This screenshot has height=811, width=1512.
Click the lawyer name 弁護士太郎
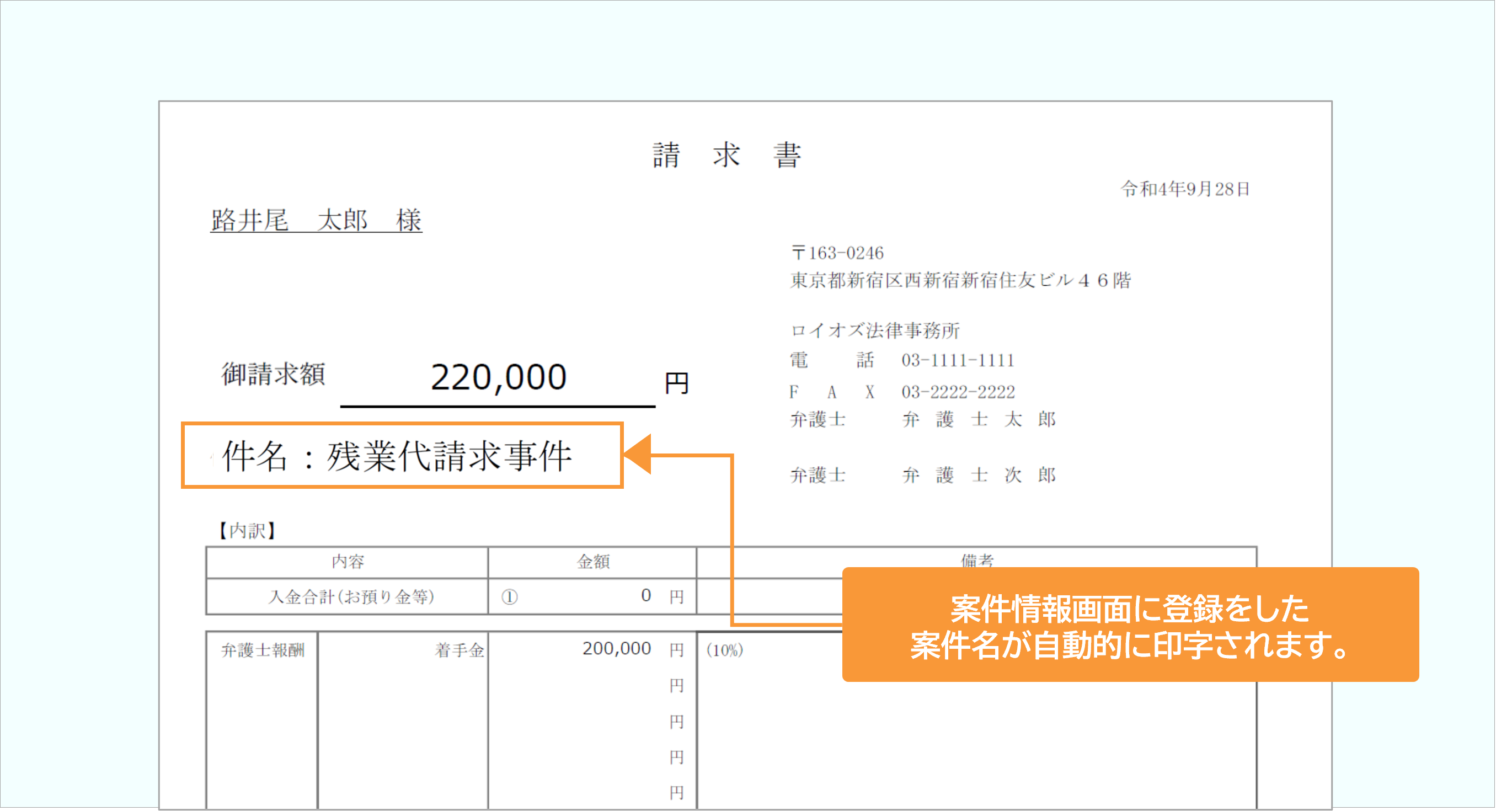pyautogui.click(x=979, y=420)
